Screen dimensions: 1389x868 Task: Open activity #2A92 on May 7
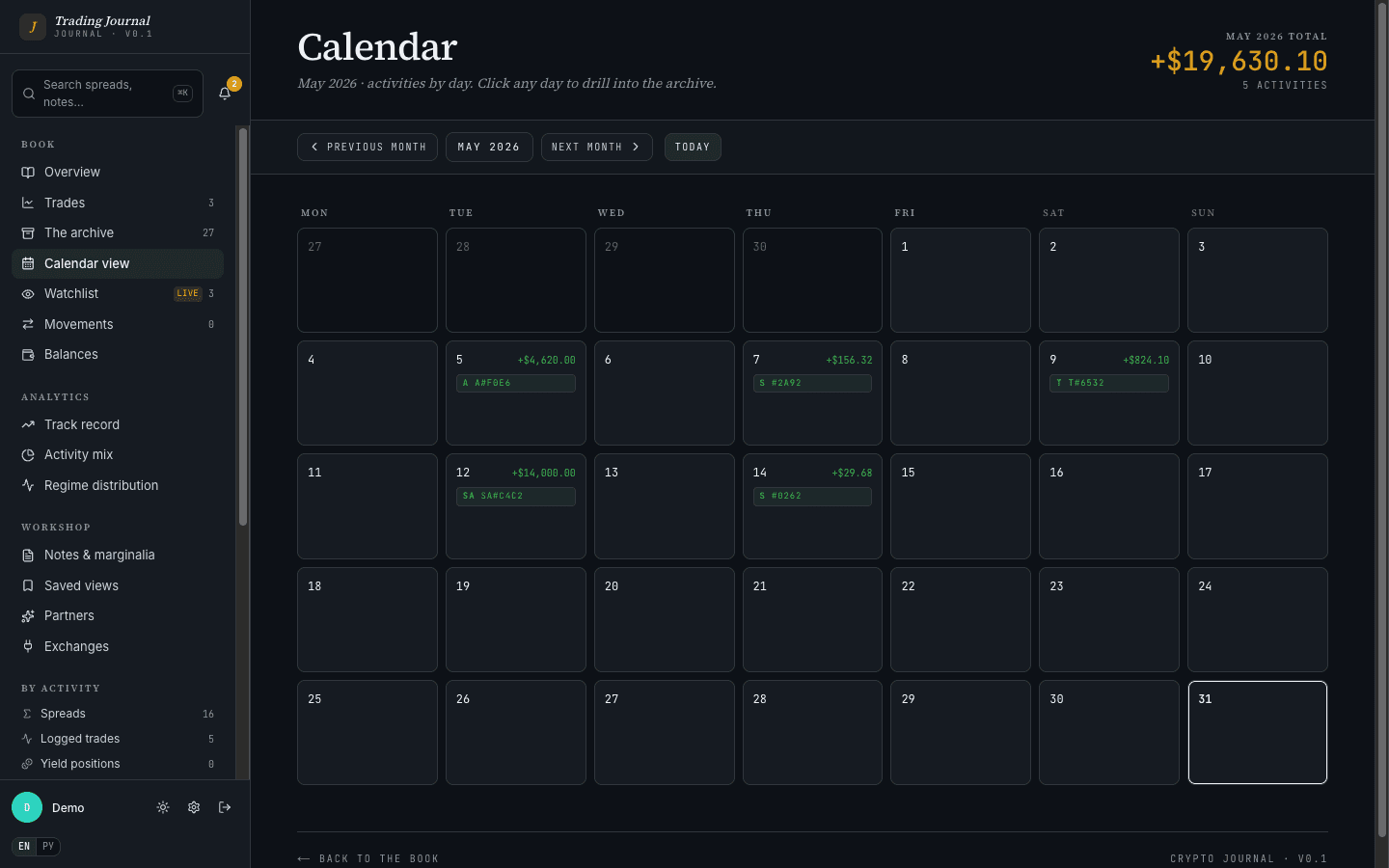[812, 383]
